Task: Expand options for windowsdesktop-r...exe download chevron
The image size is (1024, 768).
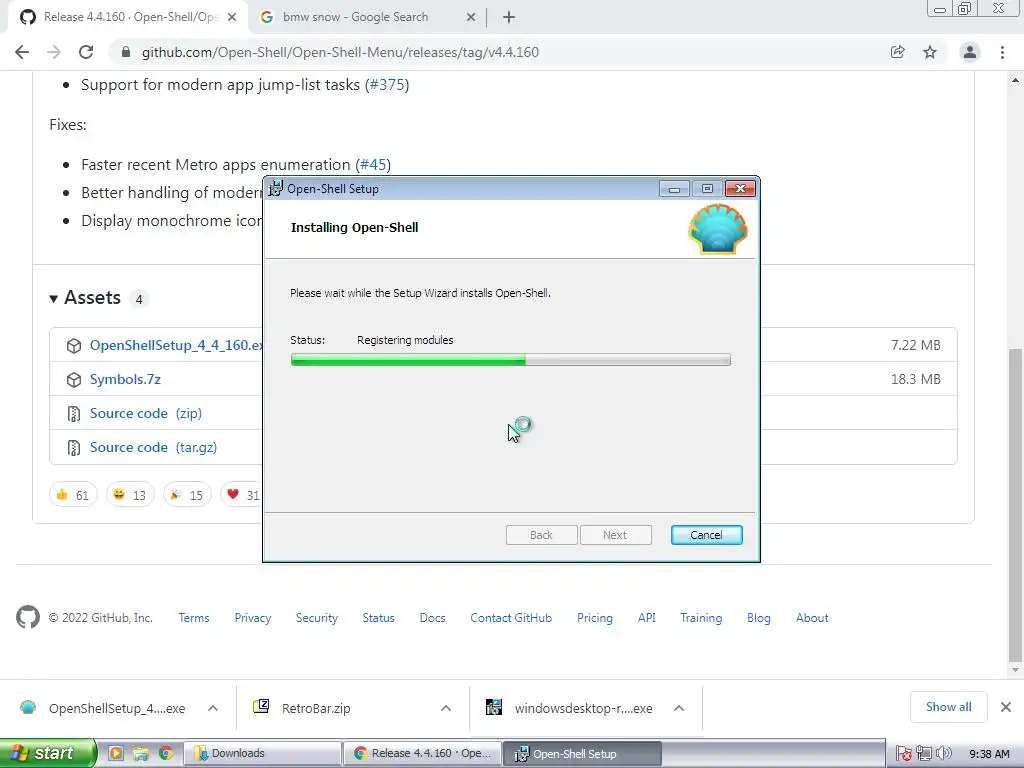Action: tap(679, 708)
